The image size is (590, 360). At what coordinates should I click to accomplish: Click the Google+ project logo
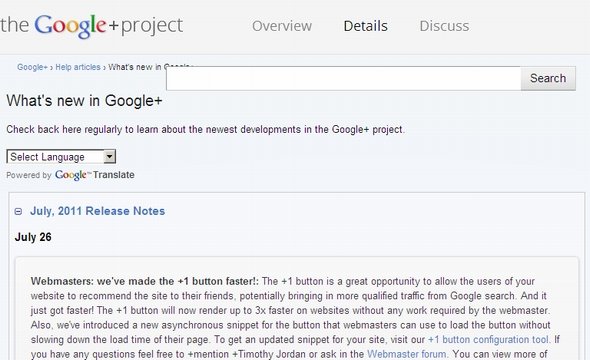click(91, 26)
